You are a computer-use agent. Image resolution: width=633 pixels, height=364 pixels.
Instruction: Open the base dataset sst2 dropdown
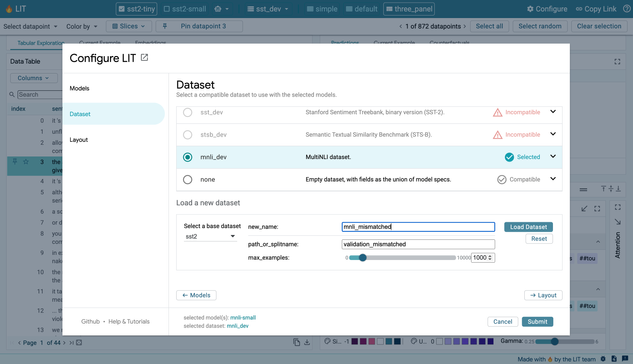[x=210, y=236]
